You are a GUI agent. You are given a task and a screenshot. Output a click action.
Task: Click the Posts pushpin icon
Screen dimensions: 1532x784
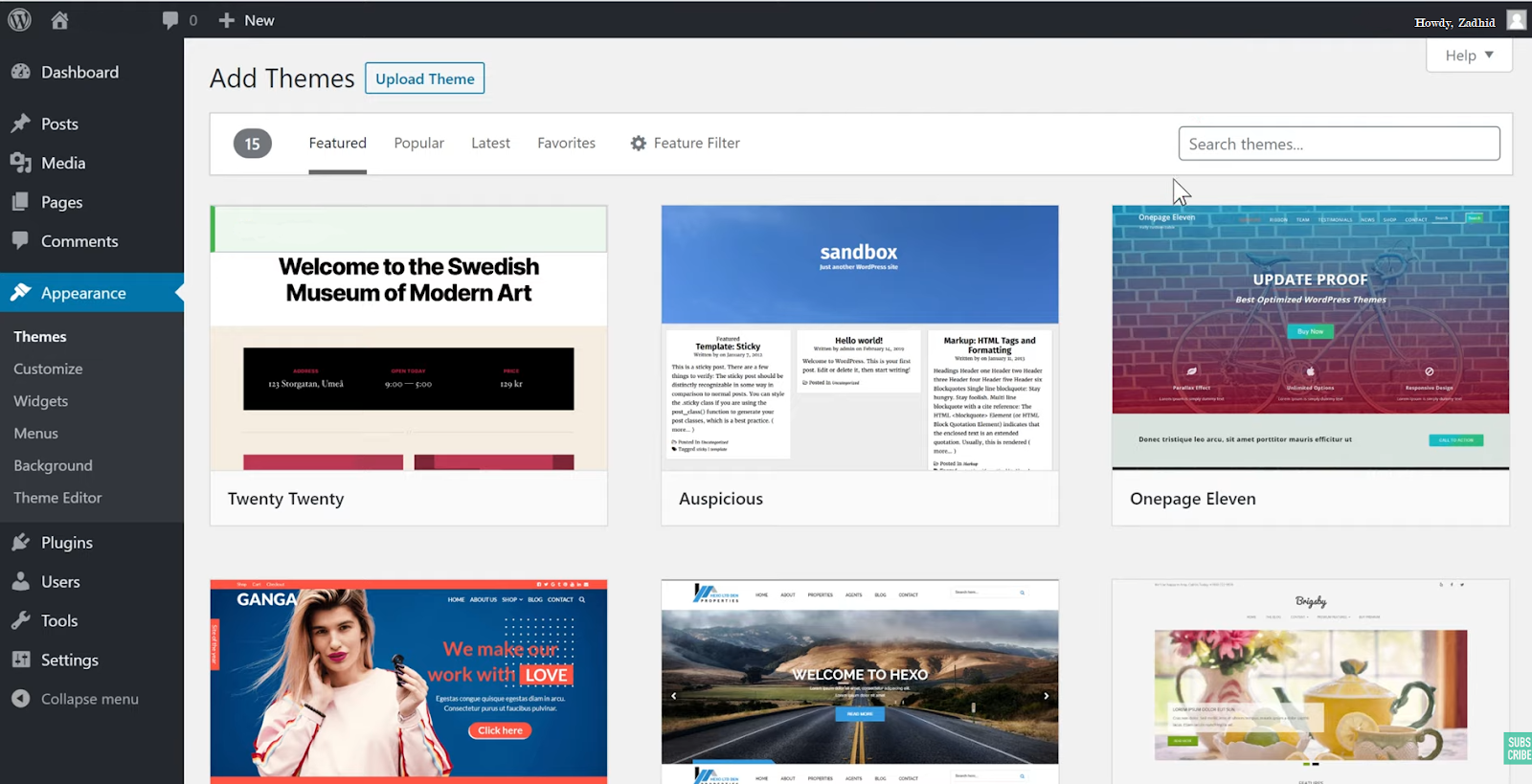pos(20,123)
